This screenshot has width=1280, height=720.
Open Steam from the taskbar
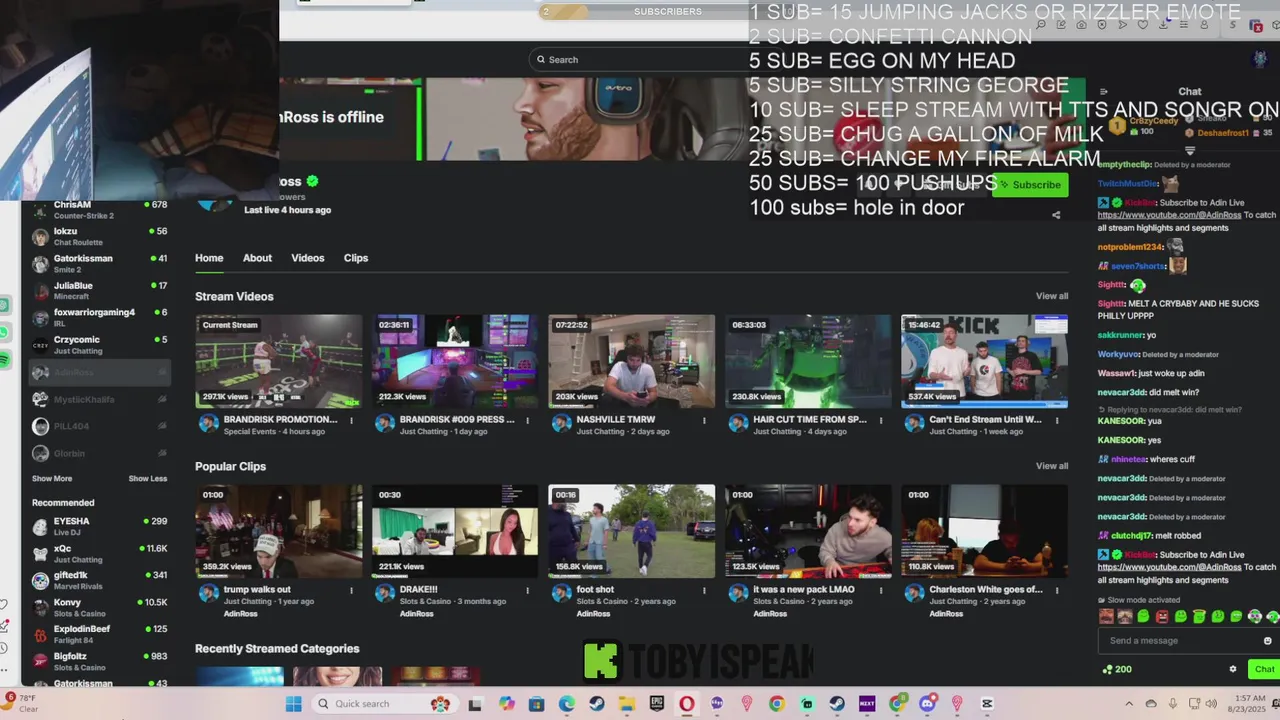pyautogui.click(x=596, y=704)
